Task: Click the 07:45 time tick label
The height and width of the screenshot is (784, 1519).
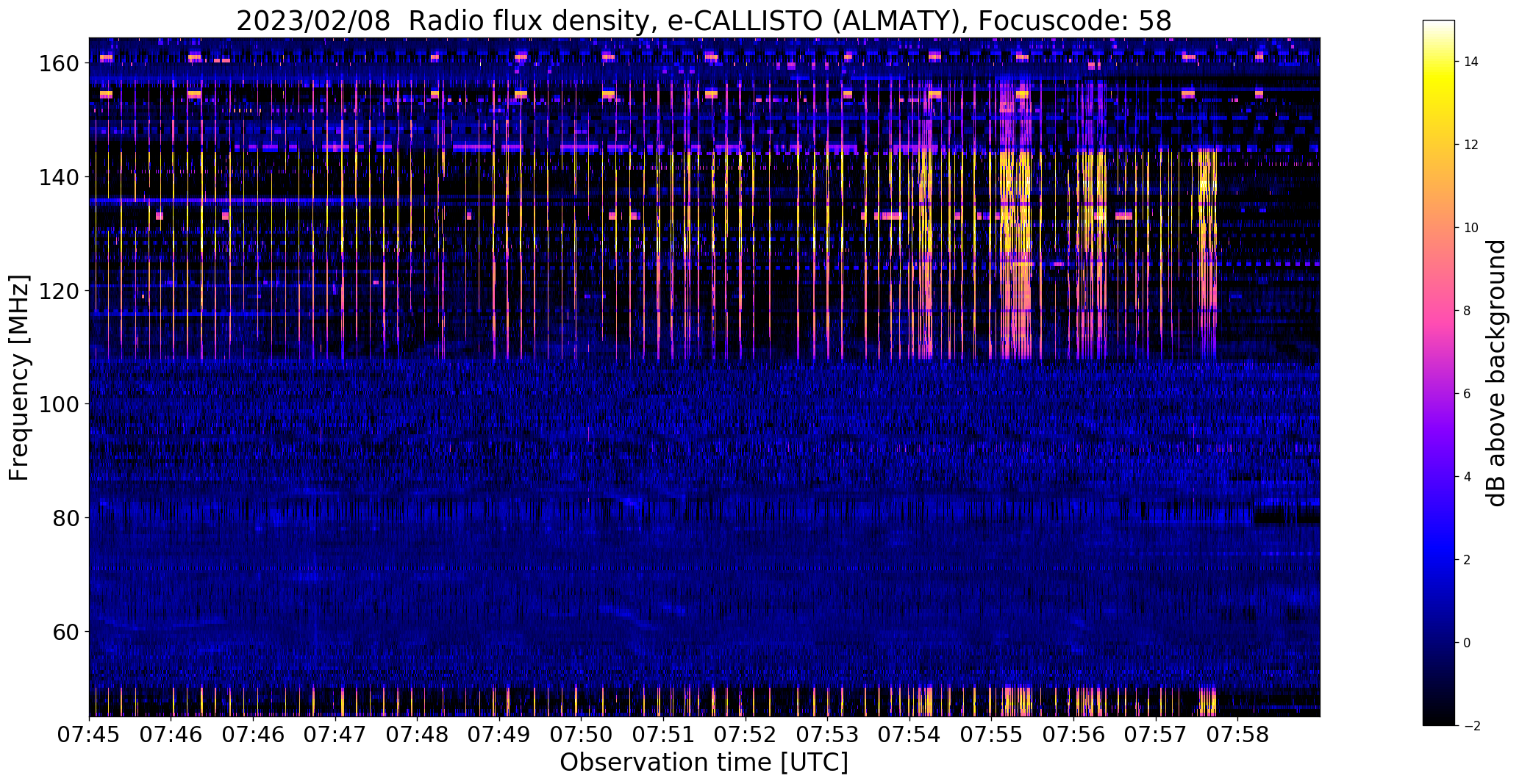Action: (x=90, y=735)
